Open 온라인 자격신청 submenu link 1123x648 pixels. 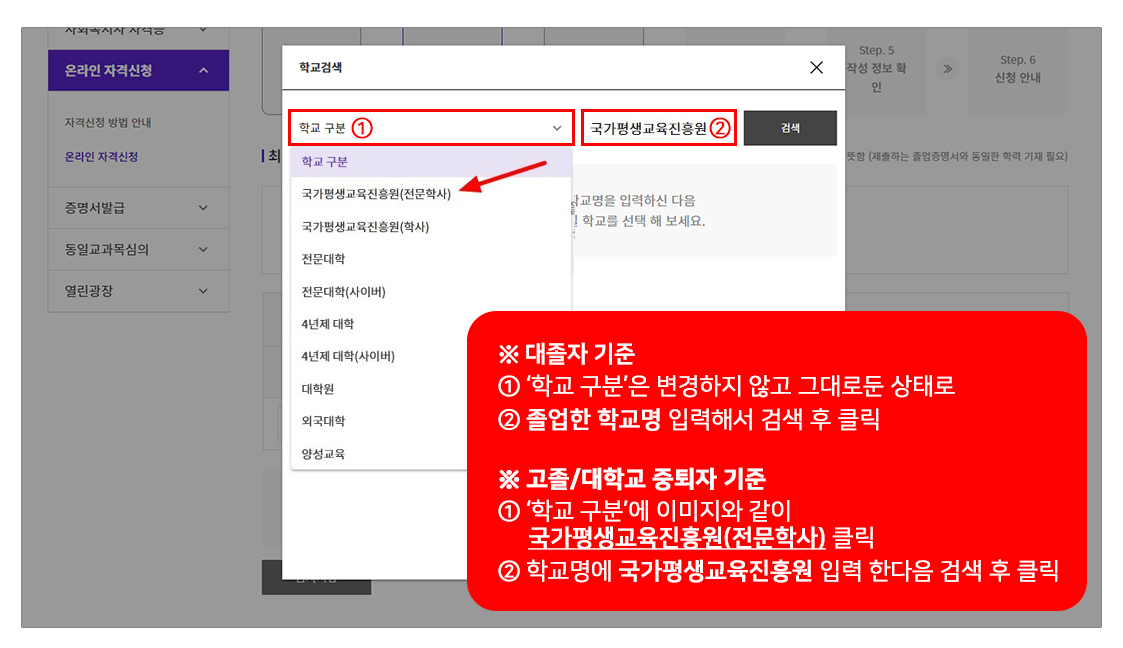click(101, 157)
